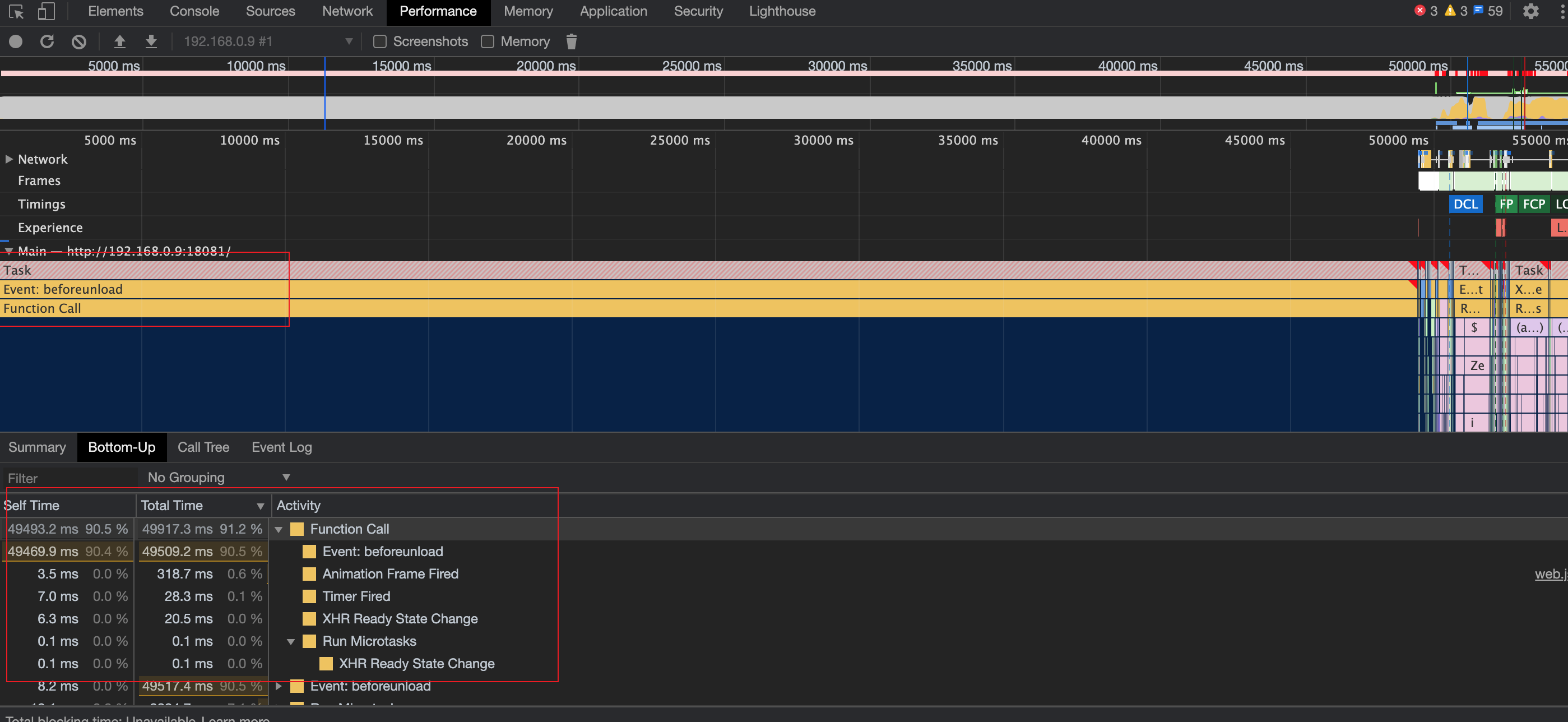Click the red error count badge

click(x=1426, y=11)
